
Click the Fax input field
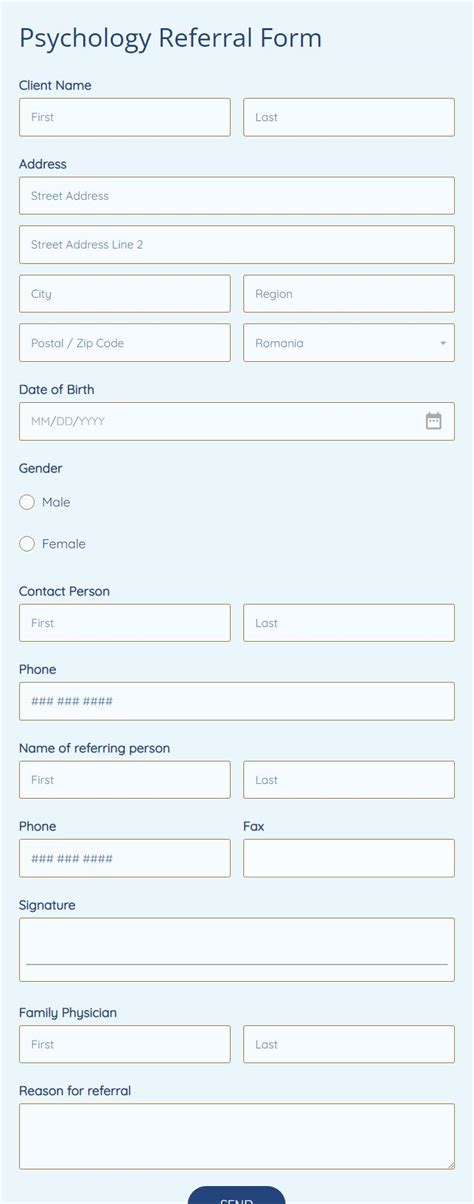349,858
